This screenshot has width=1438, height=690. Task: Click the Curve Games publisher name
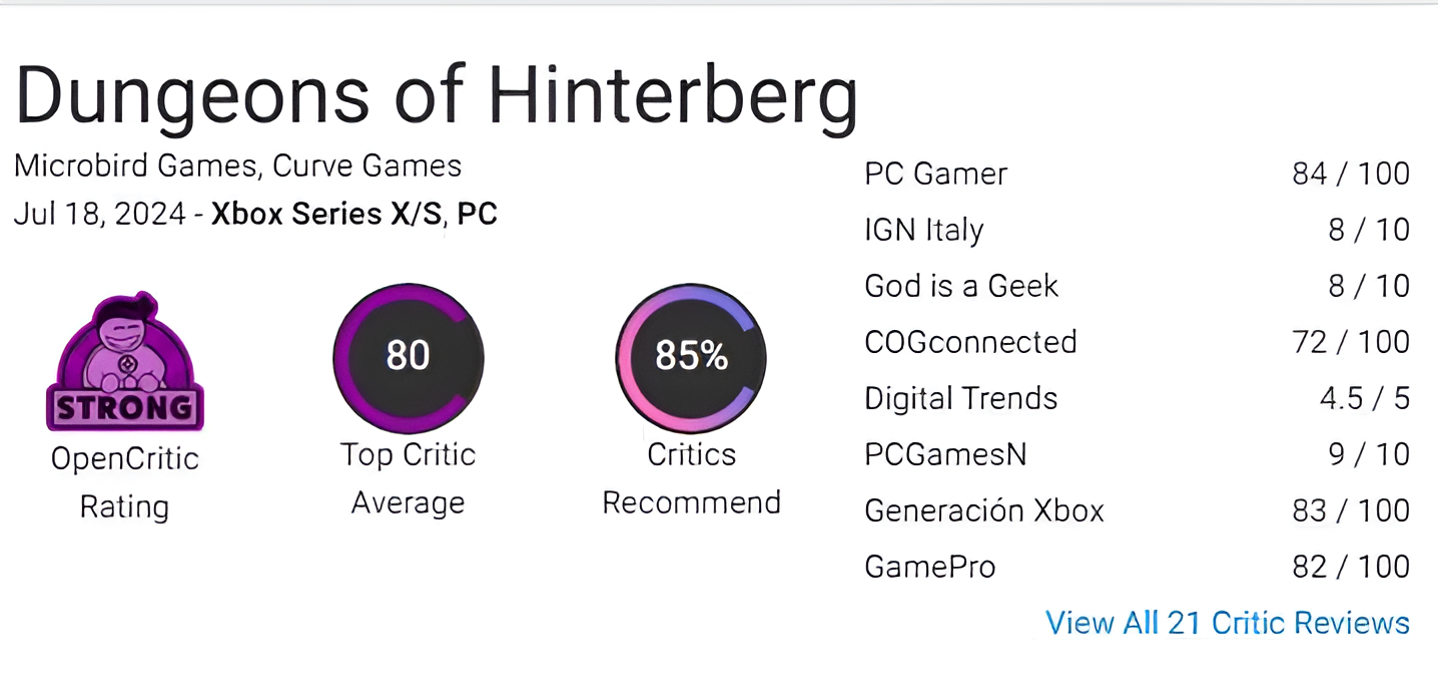[367, 166]
